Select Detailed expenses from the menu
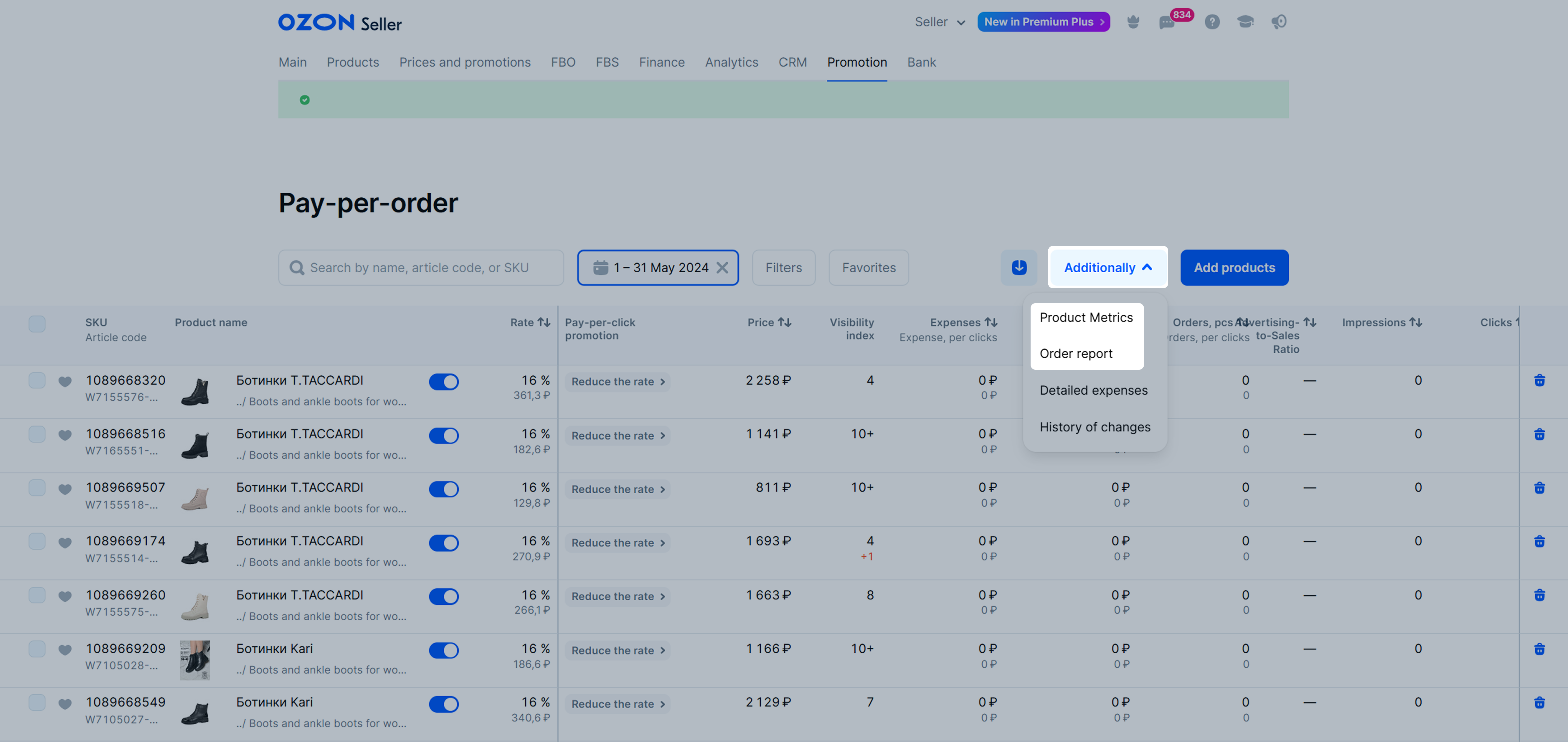This screenshot has width=1568, height=742. (x=1093, y=390)
